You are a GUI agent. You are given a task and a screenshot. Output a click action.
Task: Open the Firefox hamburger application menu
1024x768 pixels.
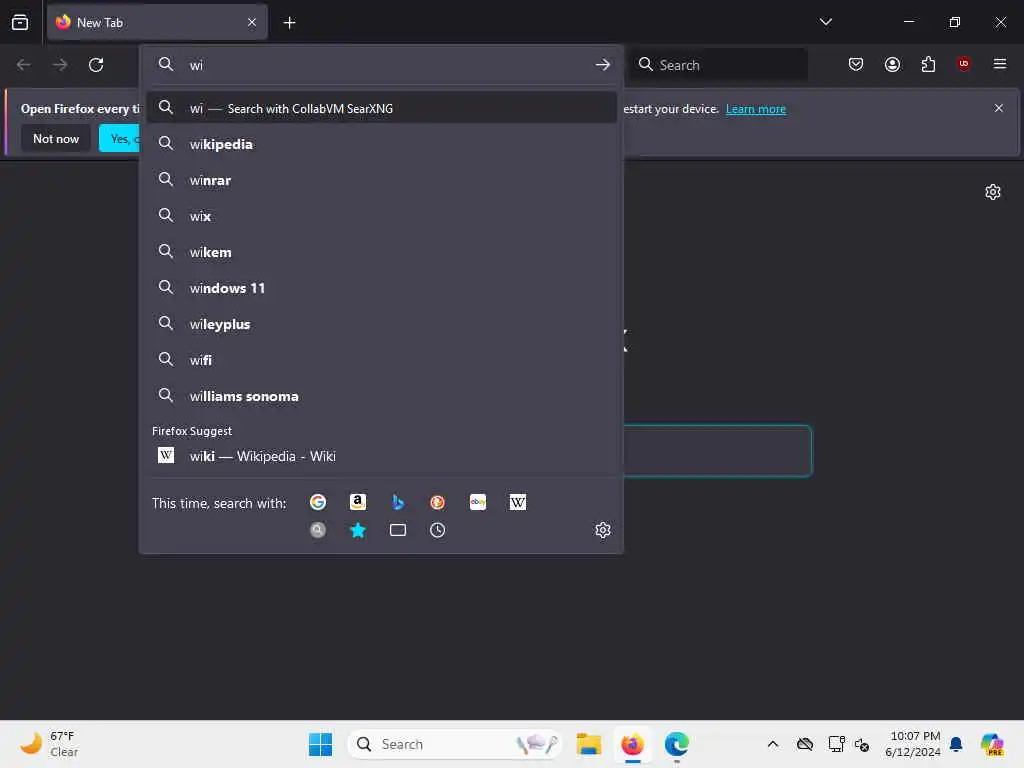999,64
